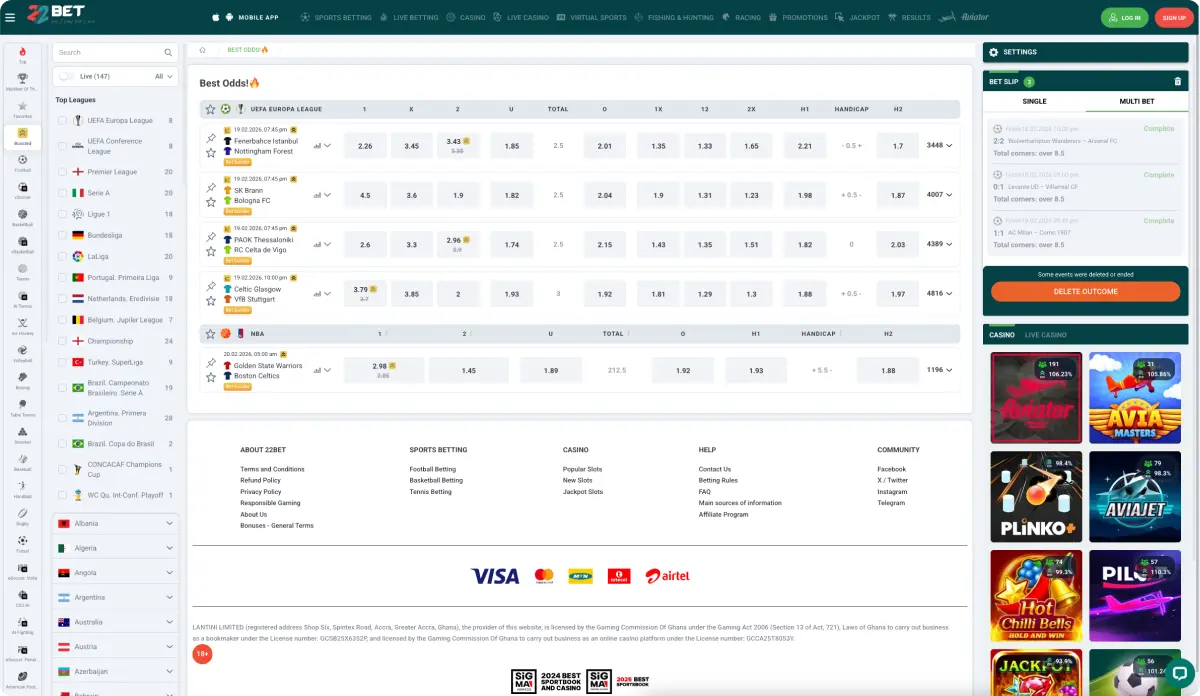The width and height of the screenshot is (1200, 696).
Task: Go to the home breadcrumb icon
Action: click(203, 49)
